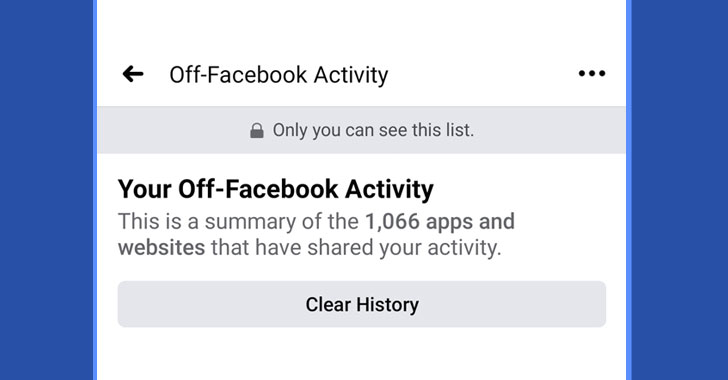Go back using the left arrow
Image resolution: width=728 pixels, height=380 pixels.
[x=133, y=74]
